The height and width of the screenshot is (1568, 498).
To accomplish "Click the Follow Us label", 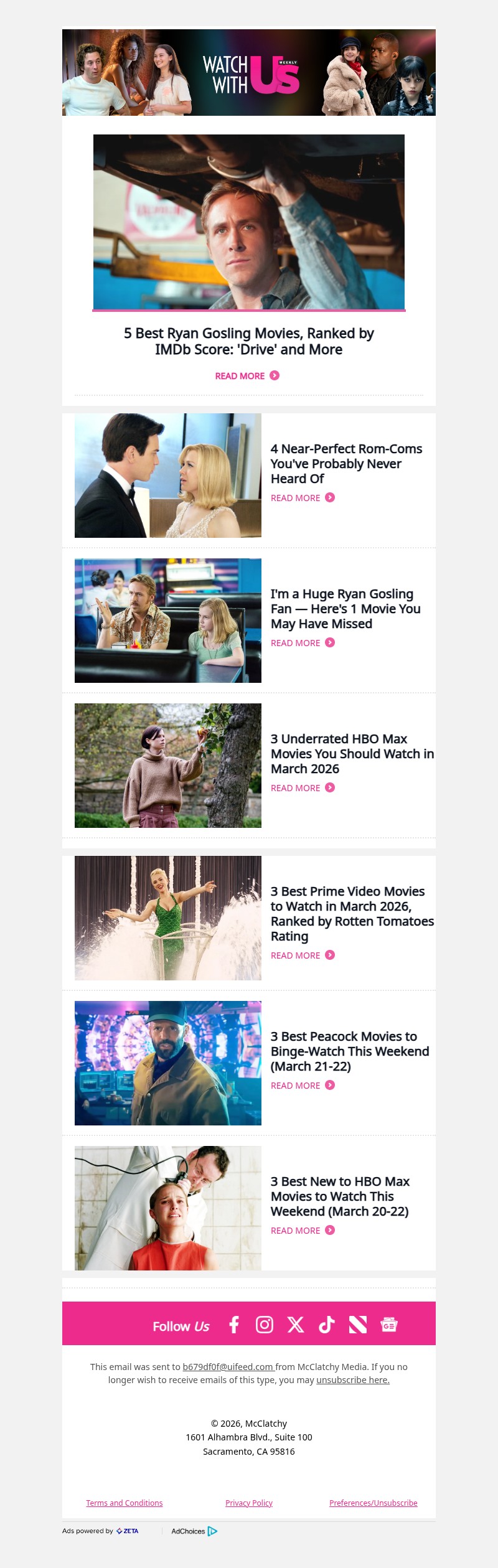I will (x=181, y=1326).
